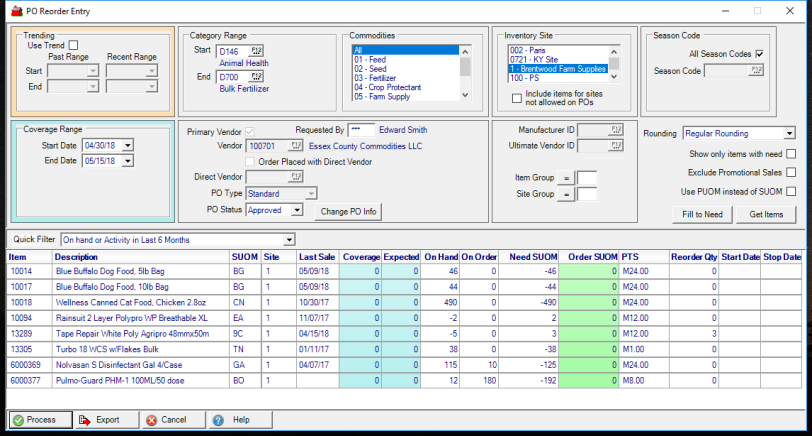
Task: Open the Category Range Start lookup (F12)
Action: [x=257, y=50]
